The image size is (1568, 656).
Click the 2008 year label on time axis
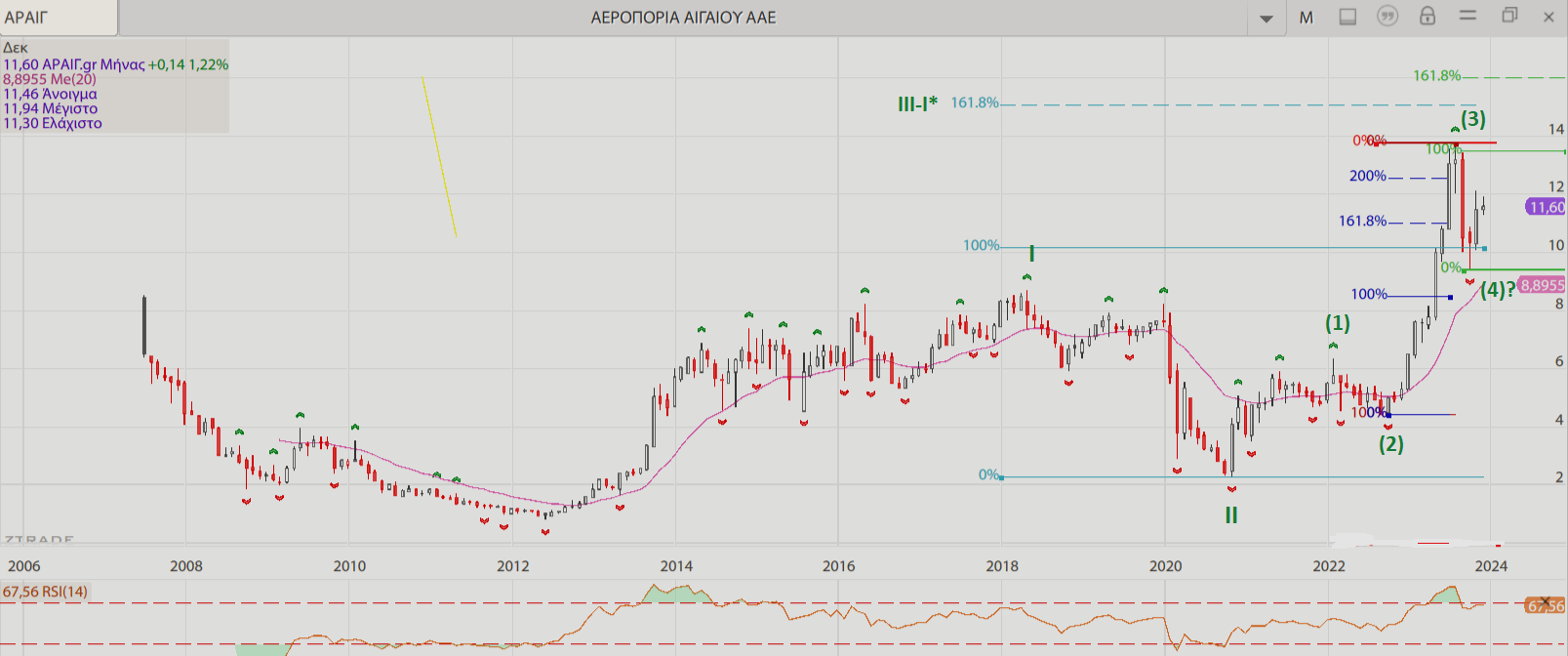[x=186, y=566]
